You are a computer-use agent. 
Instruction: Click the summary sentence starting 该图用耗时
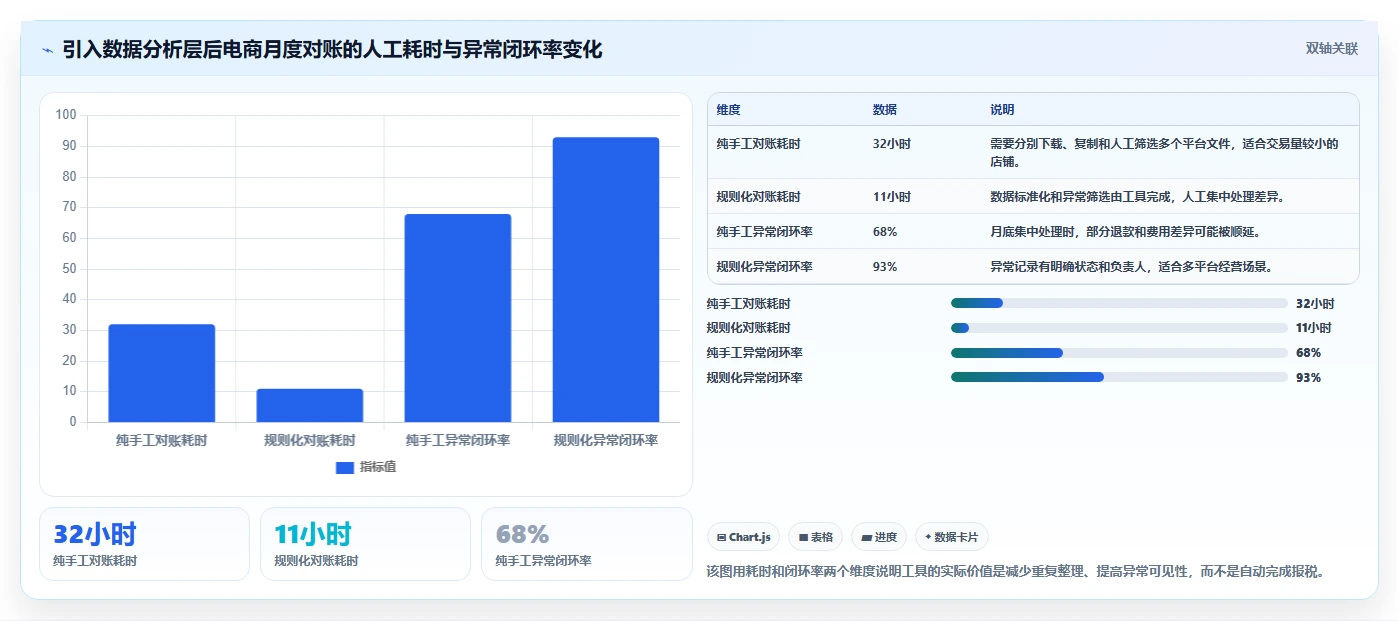[1015, 572]
